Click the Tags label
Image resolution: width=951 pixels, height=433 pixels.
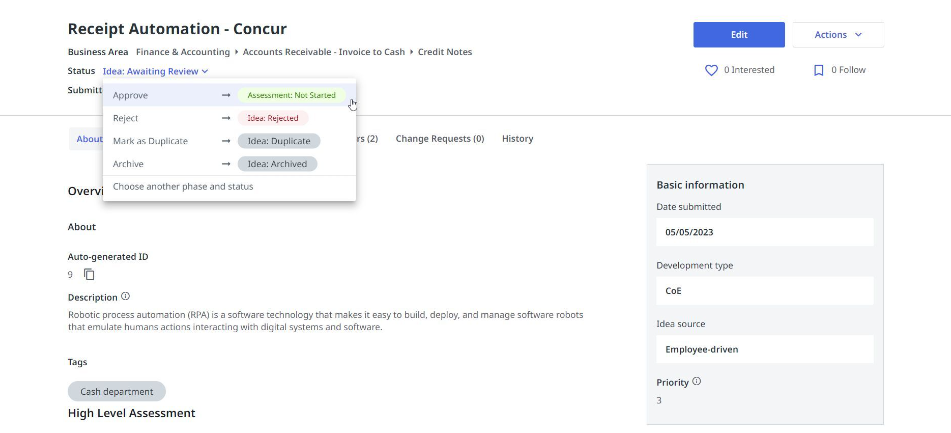pyautogui.click(x=78, y=362)
